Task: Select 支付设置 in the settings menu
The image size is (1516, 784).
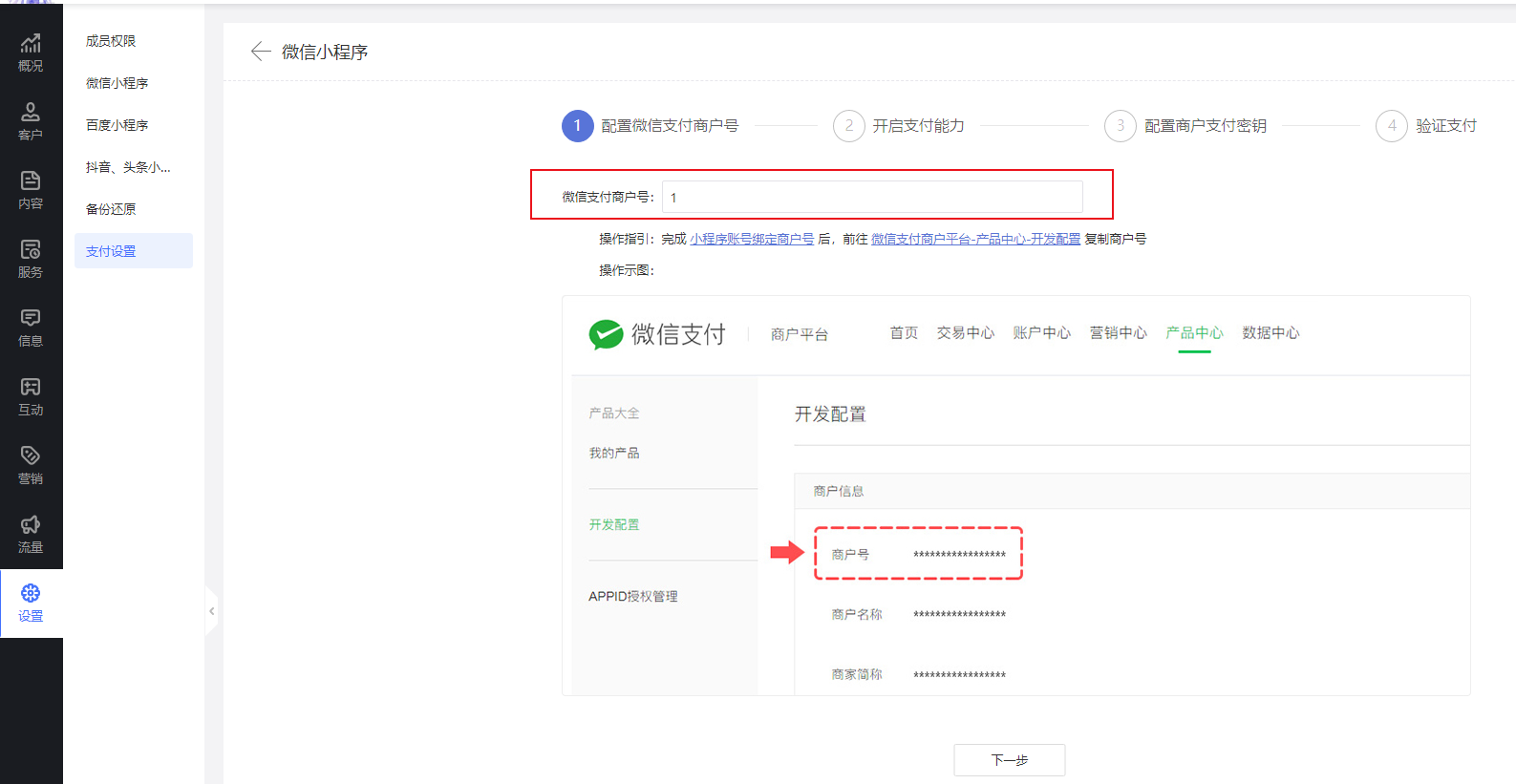Action: point(111,251)
